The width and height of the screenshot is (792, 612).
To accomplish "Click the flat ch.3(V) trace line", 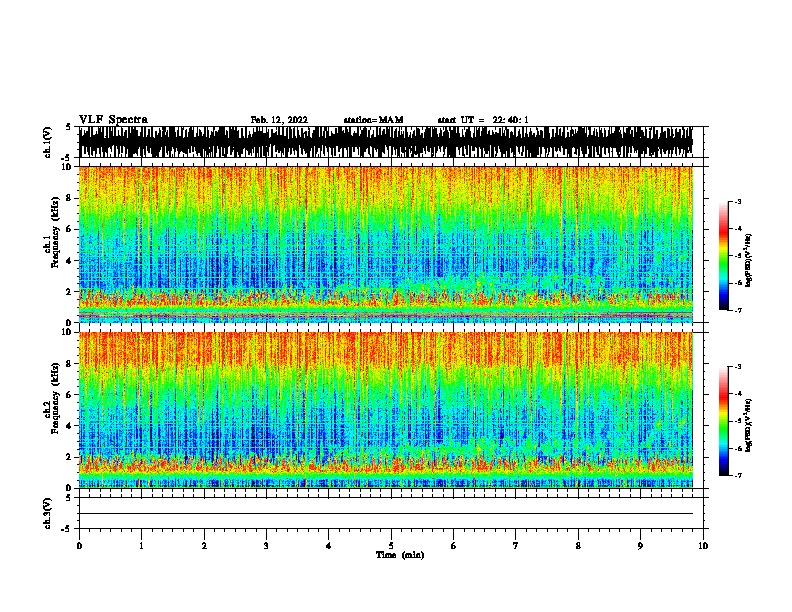I will pyautogui.click(x=386, y=514).
